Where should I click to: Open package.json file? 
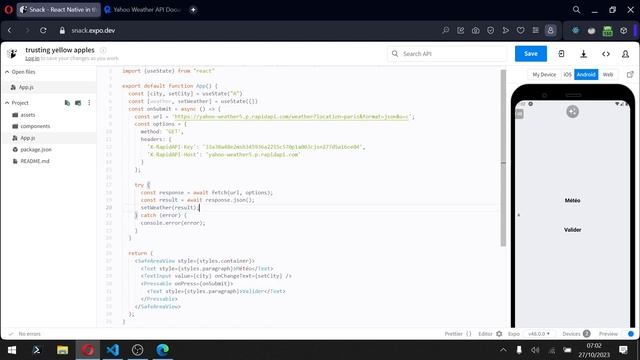pos(36,149)
